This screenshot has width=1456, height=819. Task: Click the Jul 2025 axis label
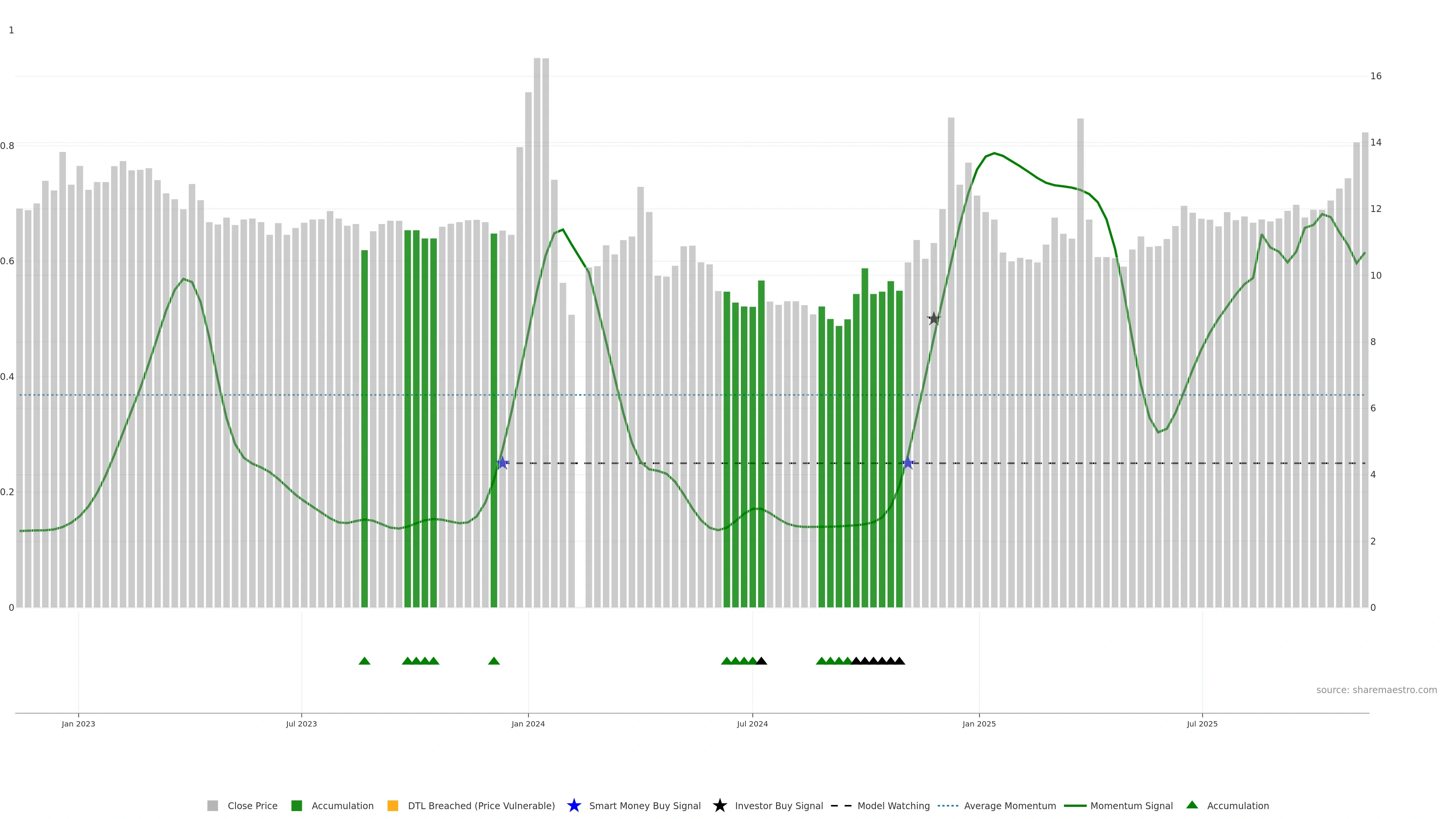pos(1202,723)
